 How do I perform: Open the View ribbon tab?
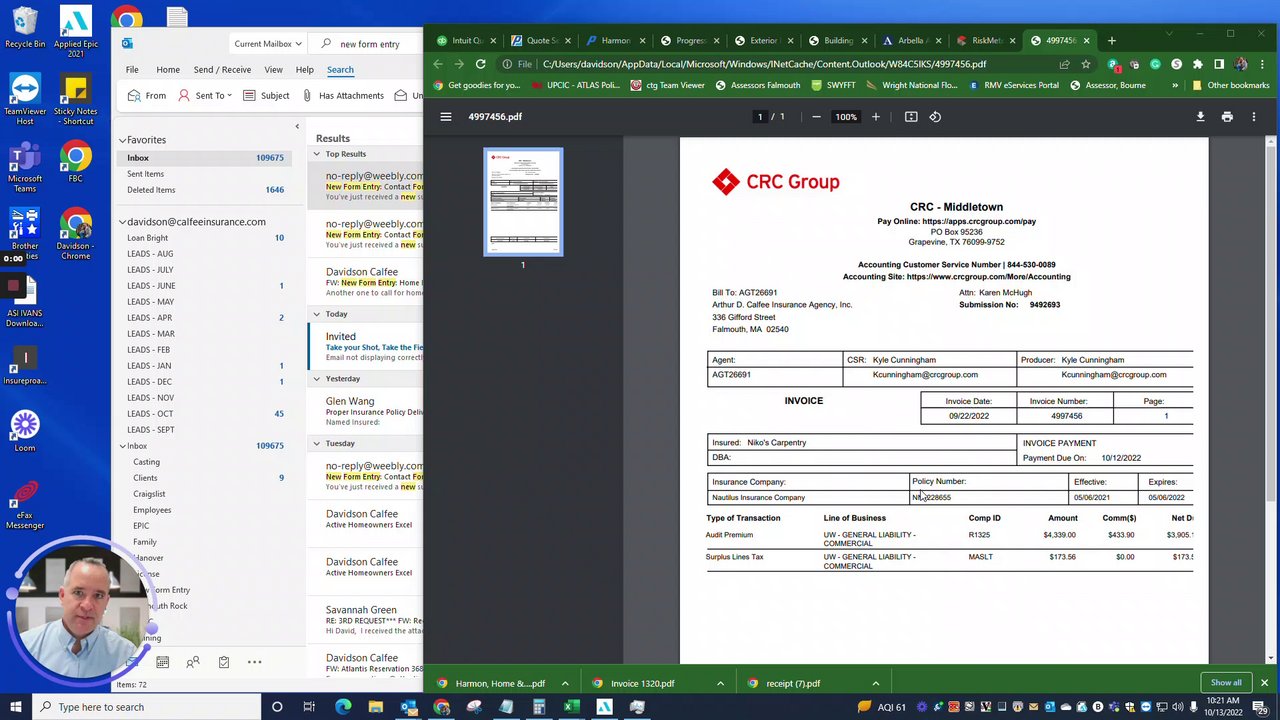(273, 70)
